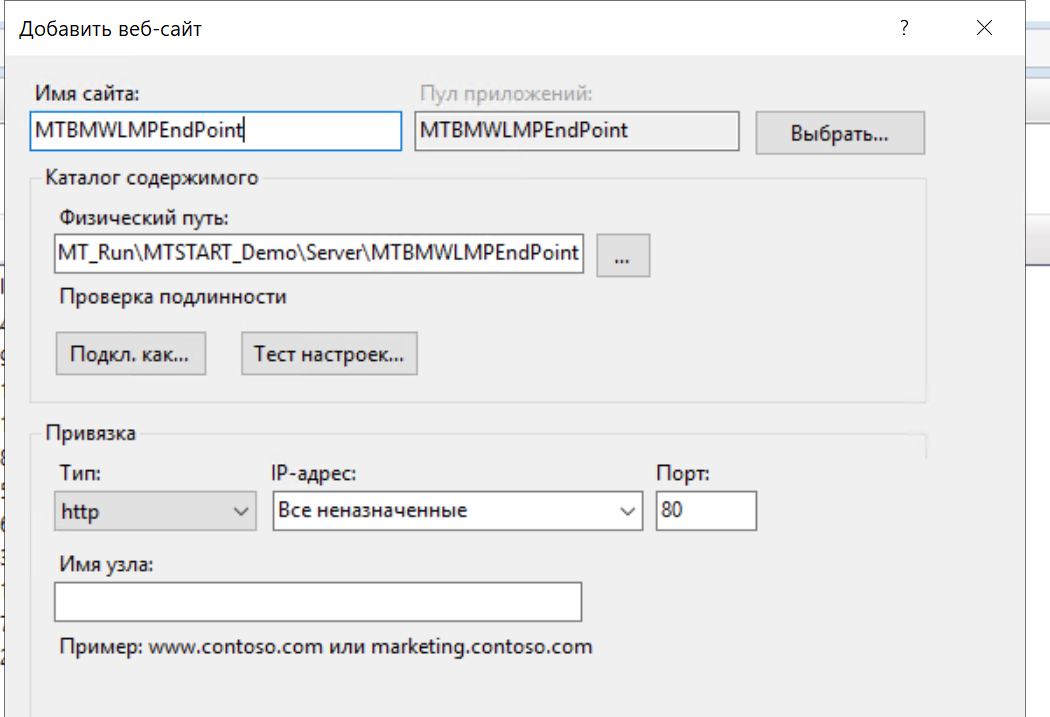The image size is (1050, 717).
Task: Click the question mark help button
Action: click(904, 29)
